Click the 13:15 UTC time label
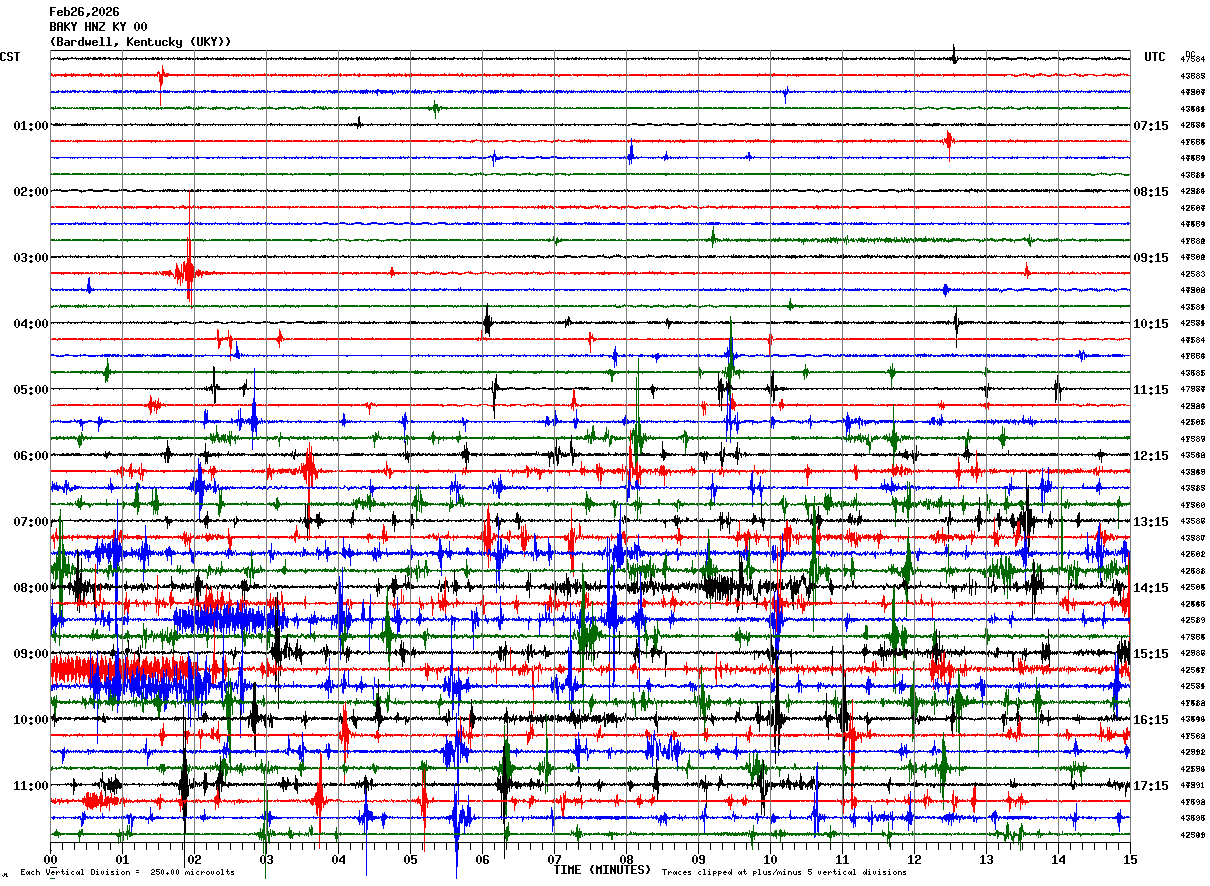Viewport: 1210px width, 886px height. 1151,522
